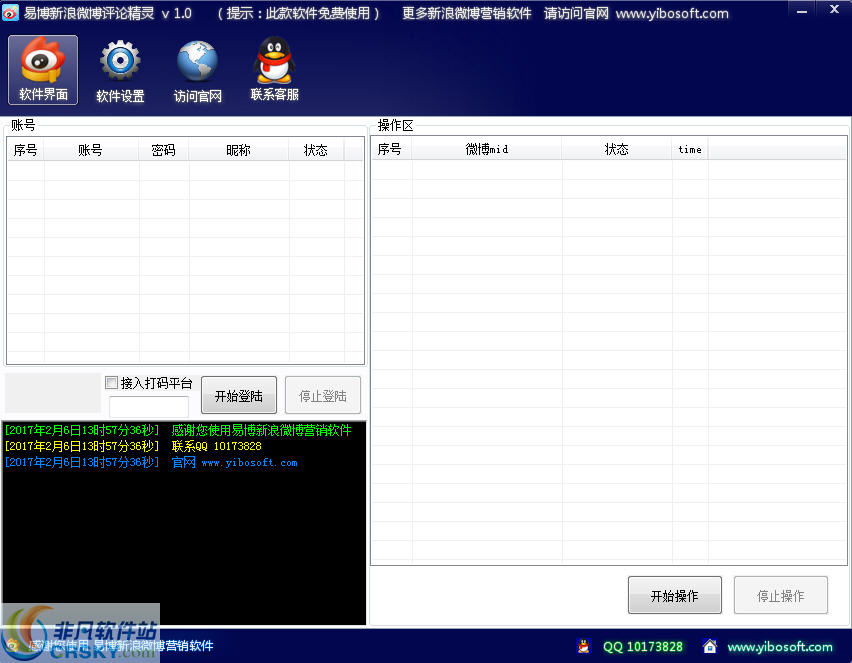
Task: Click QQ 10173828 text in status bar
Action: tap(643, 647)
